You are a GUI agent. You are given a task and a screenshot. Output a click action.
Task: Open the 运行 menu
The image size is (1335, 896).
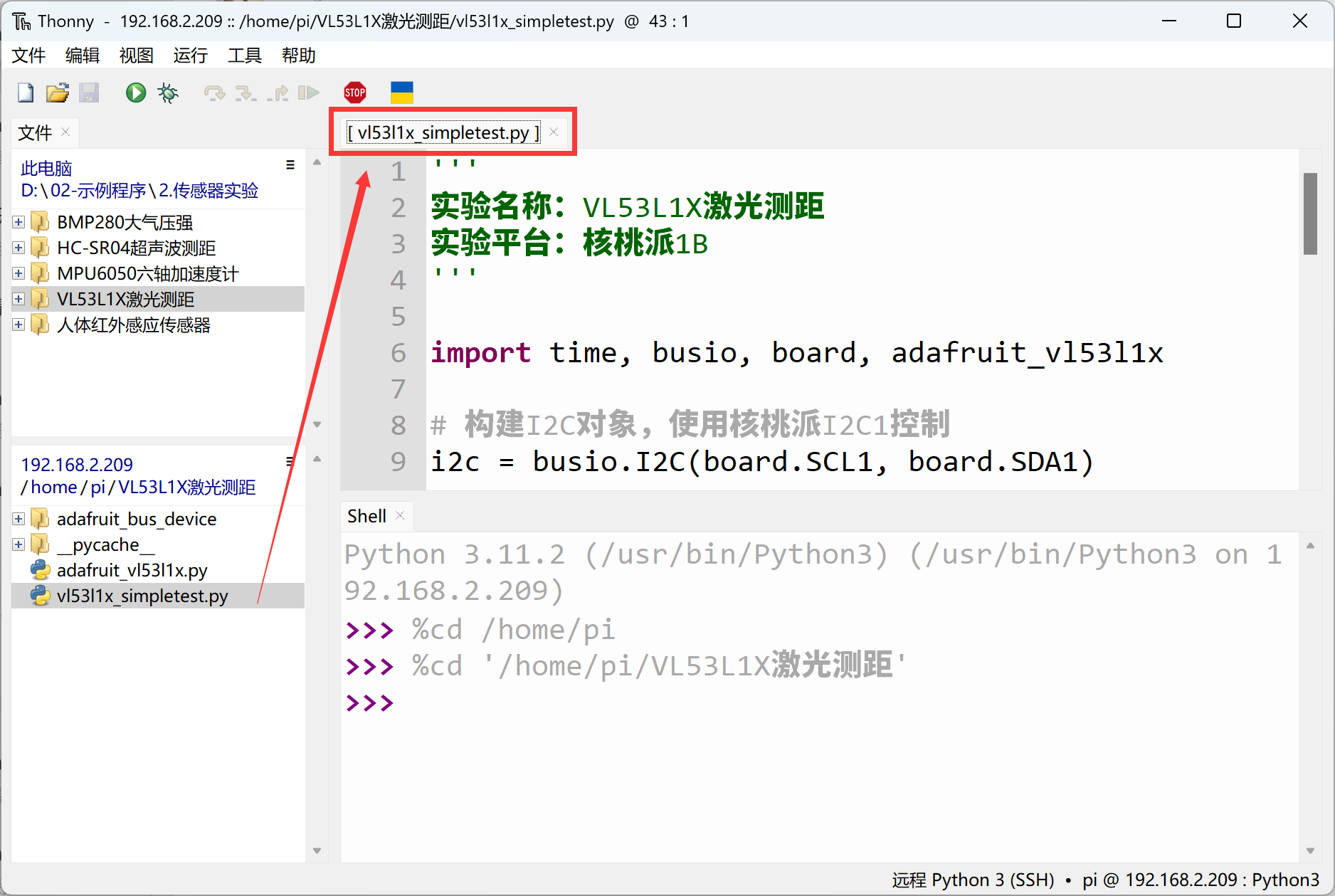pyautogui.click(x=191, y=56)
